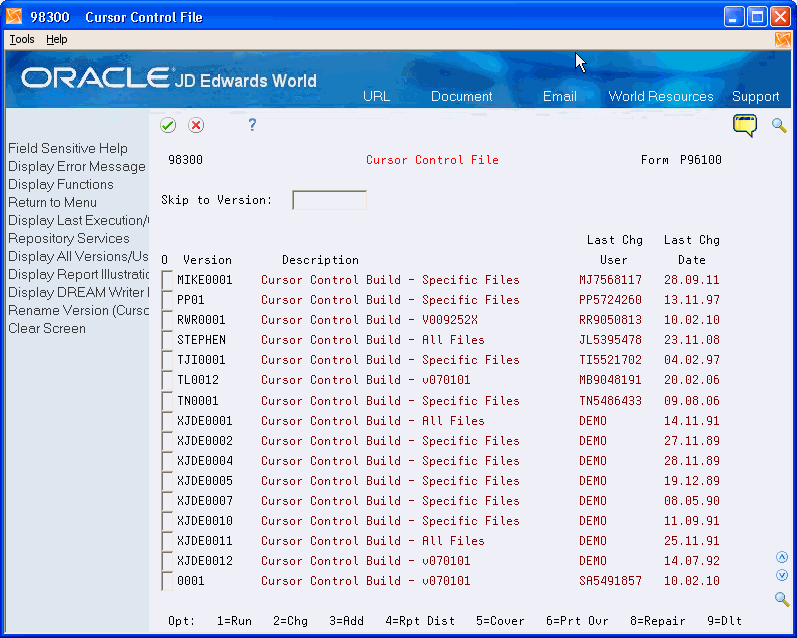Image resolution: width=797 pixels, height=638 pixels.
Task: Click user ID MJ7568117
Action: [x=610, y=280]
